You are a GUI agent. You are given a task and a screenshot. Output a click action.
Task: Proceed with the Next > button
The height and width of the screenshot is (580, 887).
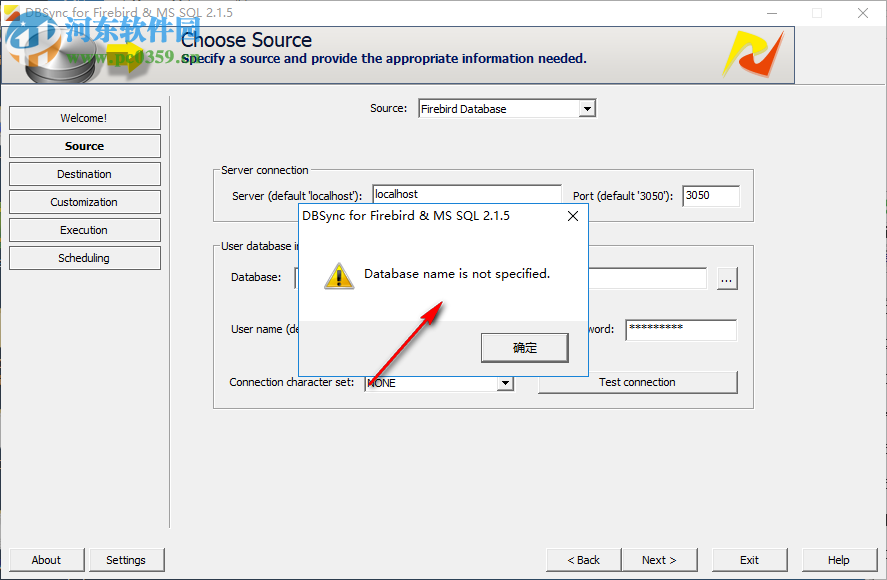point(659,560)
